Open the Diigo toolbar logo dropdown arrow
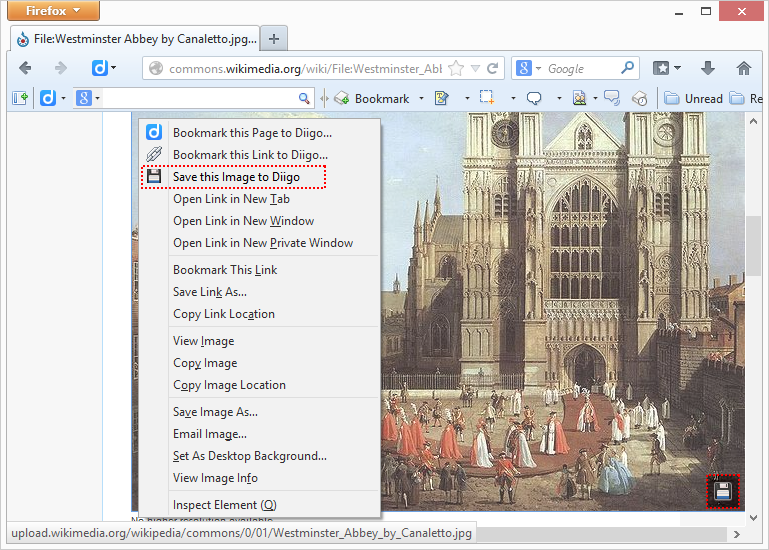The height and width of the screenshot is (550, 769). point(63,99)
